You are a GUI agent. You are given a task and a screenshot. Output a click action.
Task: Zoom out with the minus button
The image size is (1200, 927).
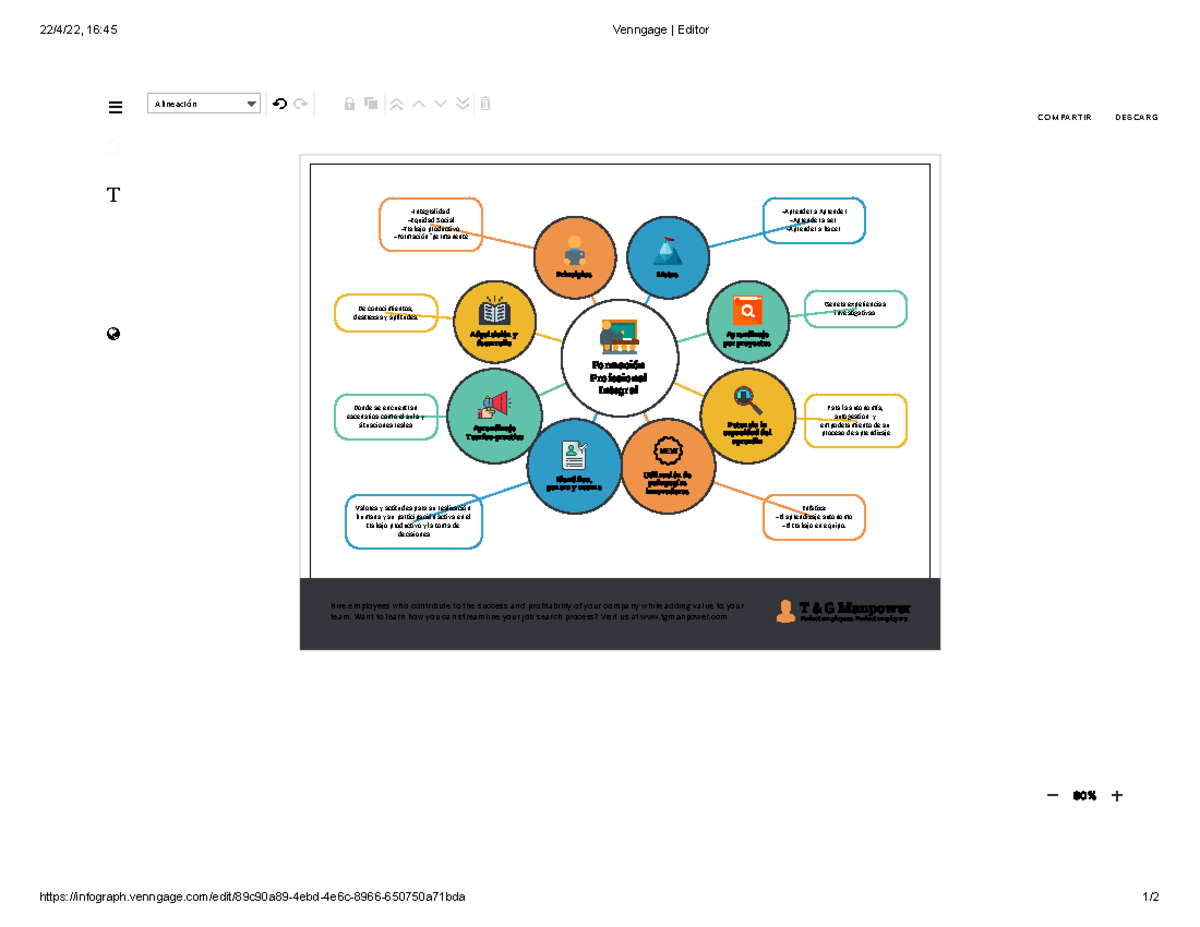tap(1052, 796)
